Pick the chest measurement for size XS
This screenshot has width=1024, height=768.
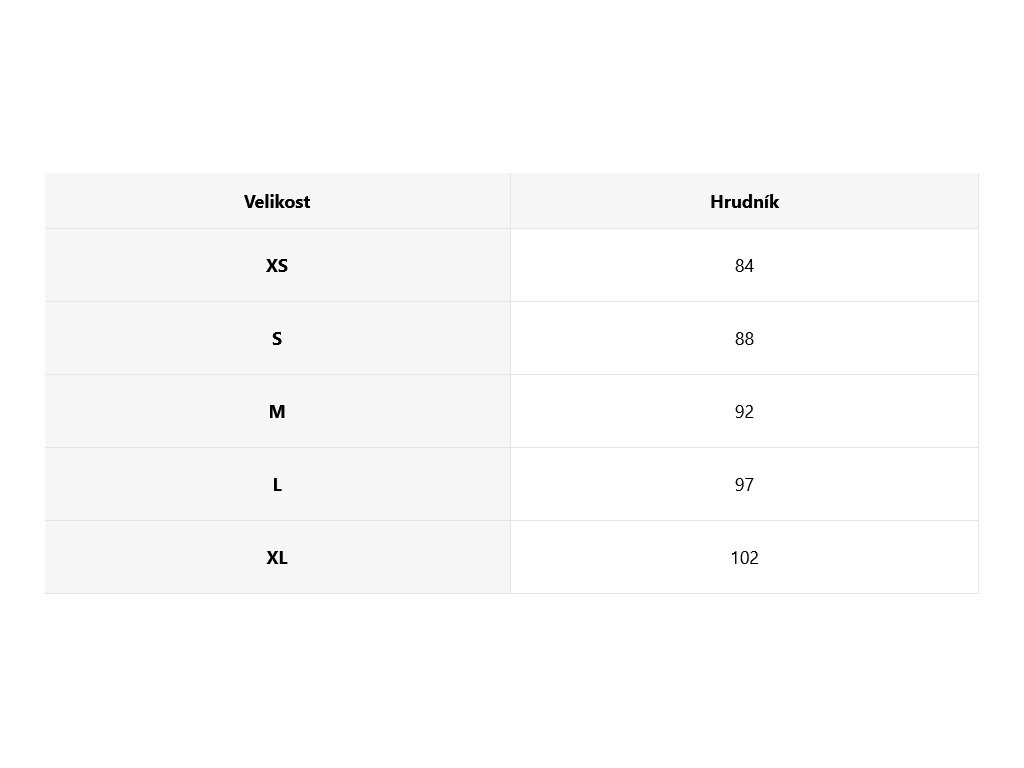[x=744, y=266]
